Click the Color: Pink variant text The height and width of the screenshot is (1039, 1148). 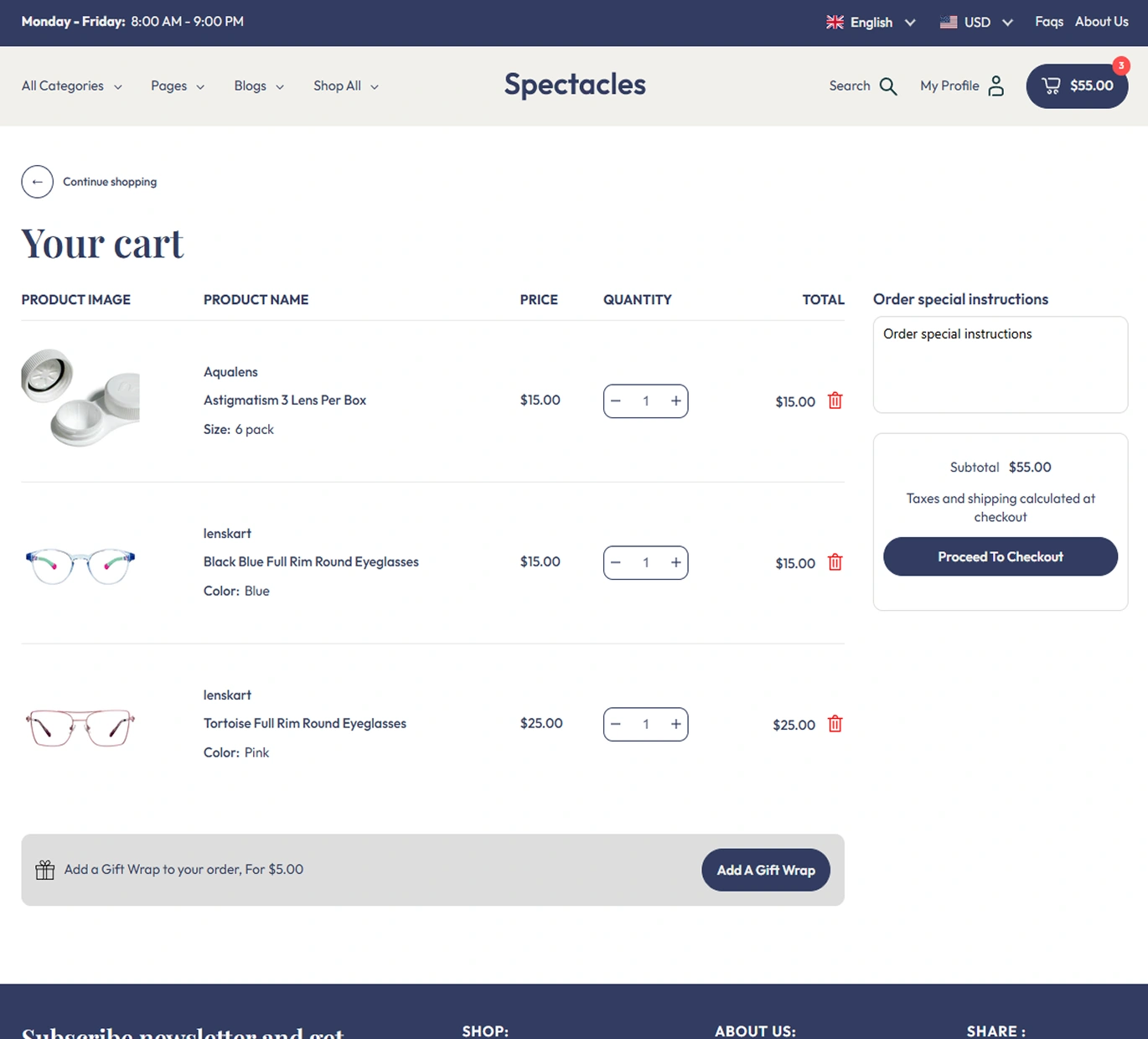click(x=236, y=752)
